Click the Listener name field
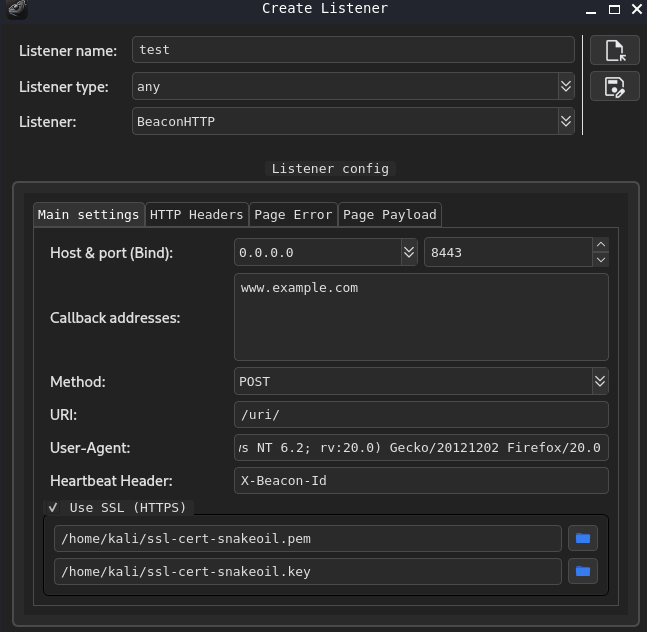The height and width of the screenshot is (632, 647). (353, 50)
